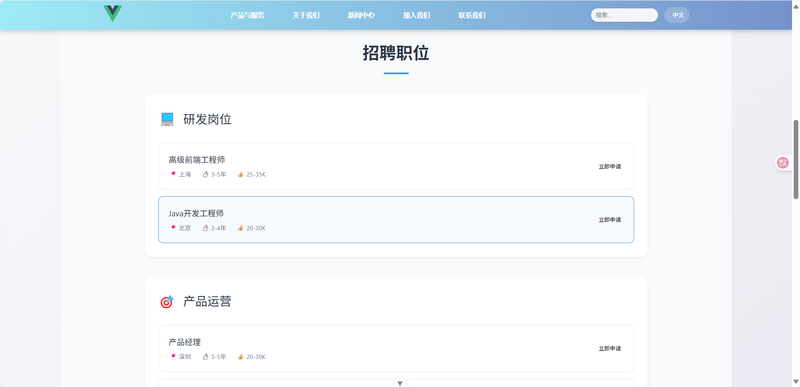Click the 2-4年 experience text
The image size is (800, 387).
tap(219, 228)
